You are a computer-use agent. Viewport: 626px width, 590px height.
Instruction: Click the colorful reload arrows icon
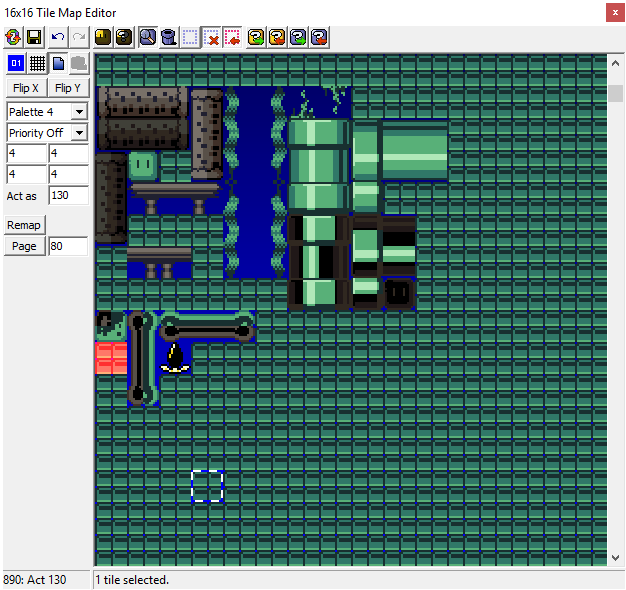14,38
